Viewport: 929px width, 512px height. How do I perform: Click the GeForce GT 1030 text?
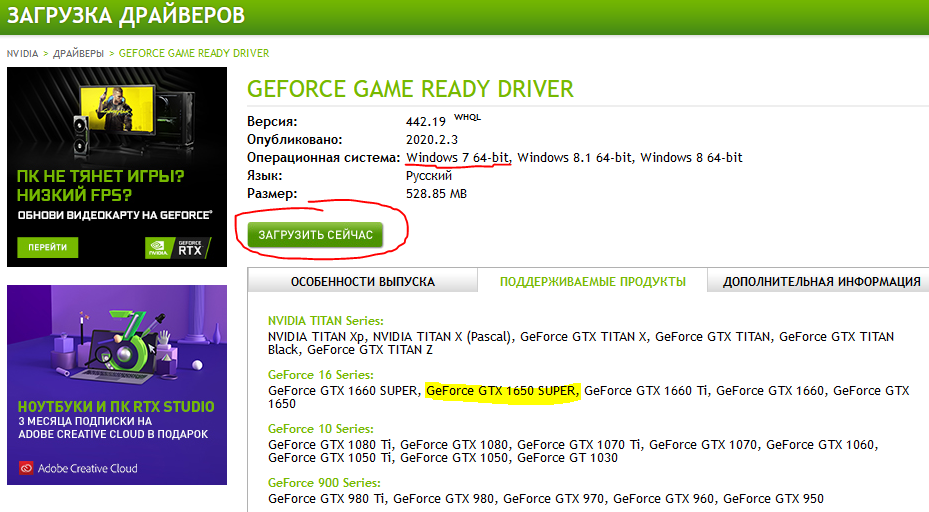click(567, 457)
